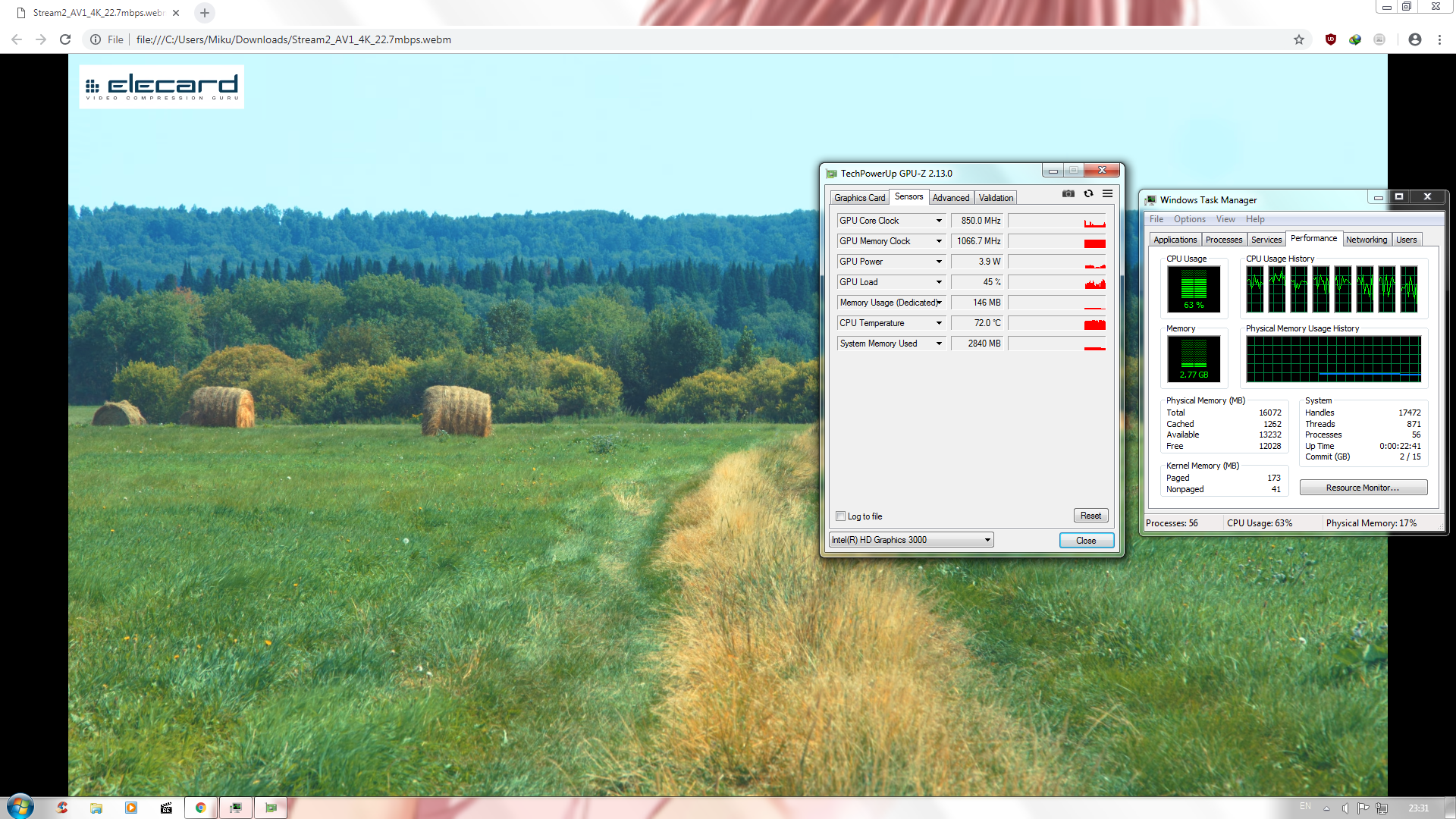Expand the Memory Usage (Dedicated) dropdown
This screenshot has height=819, width=1456.
point(939,303)
